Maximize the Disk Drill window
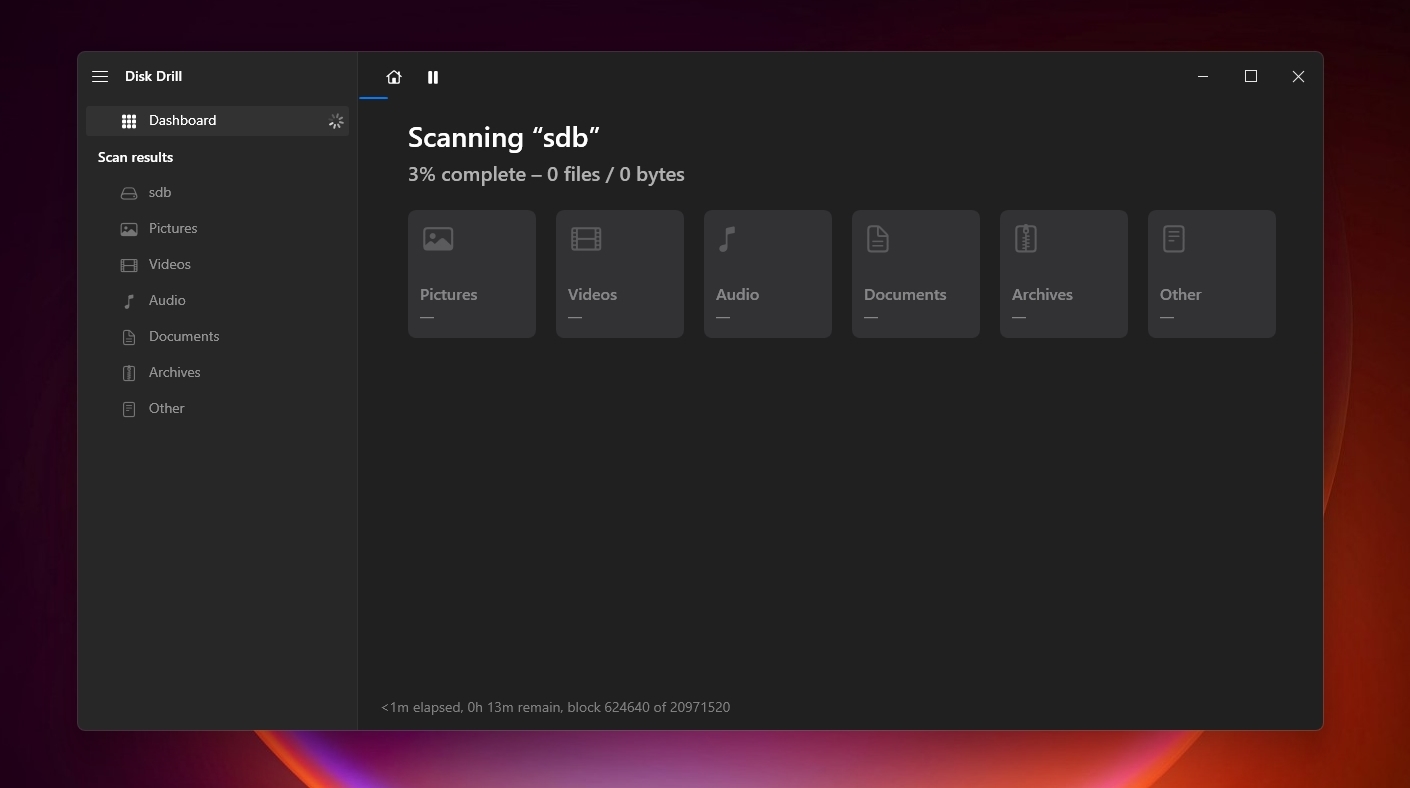Image resolution: width=1410 pixels, height=788 pixels. [1250, 76]
